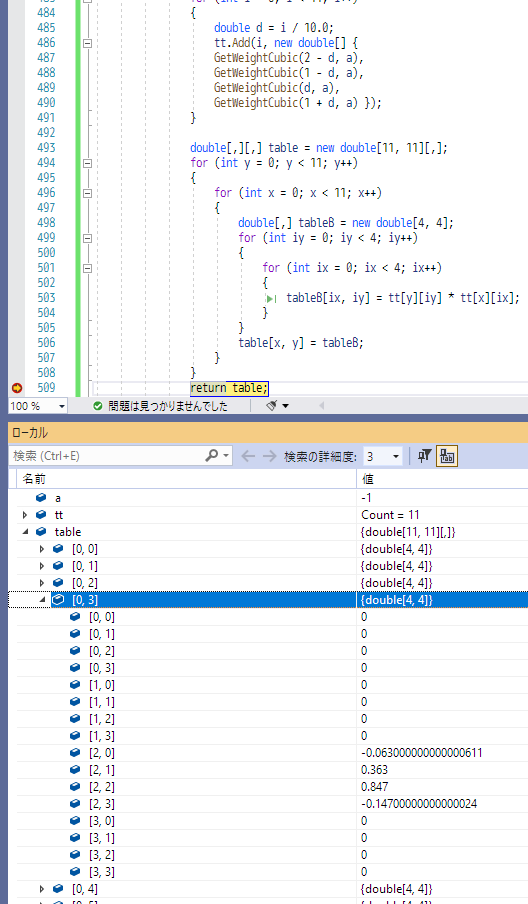Click 'GetWeightCubic(d, a),' on line 489
528x904 pixels.
tap(277, 88)
